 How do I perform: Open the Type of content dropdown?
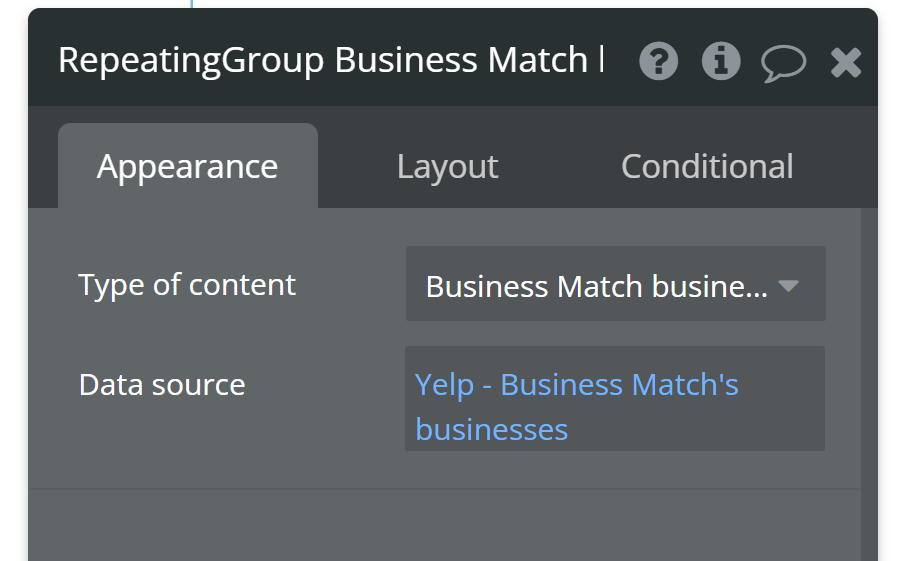597,286
